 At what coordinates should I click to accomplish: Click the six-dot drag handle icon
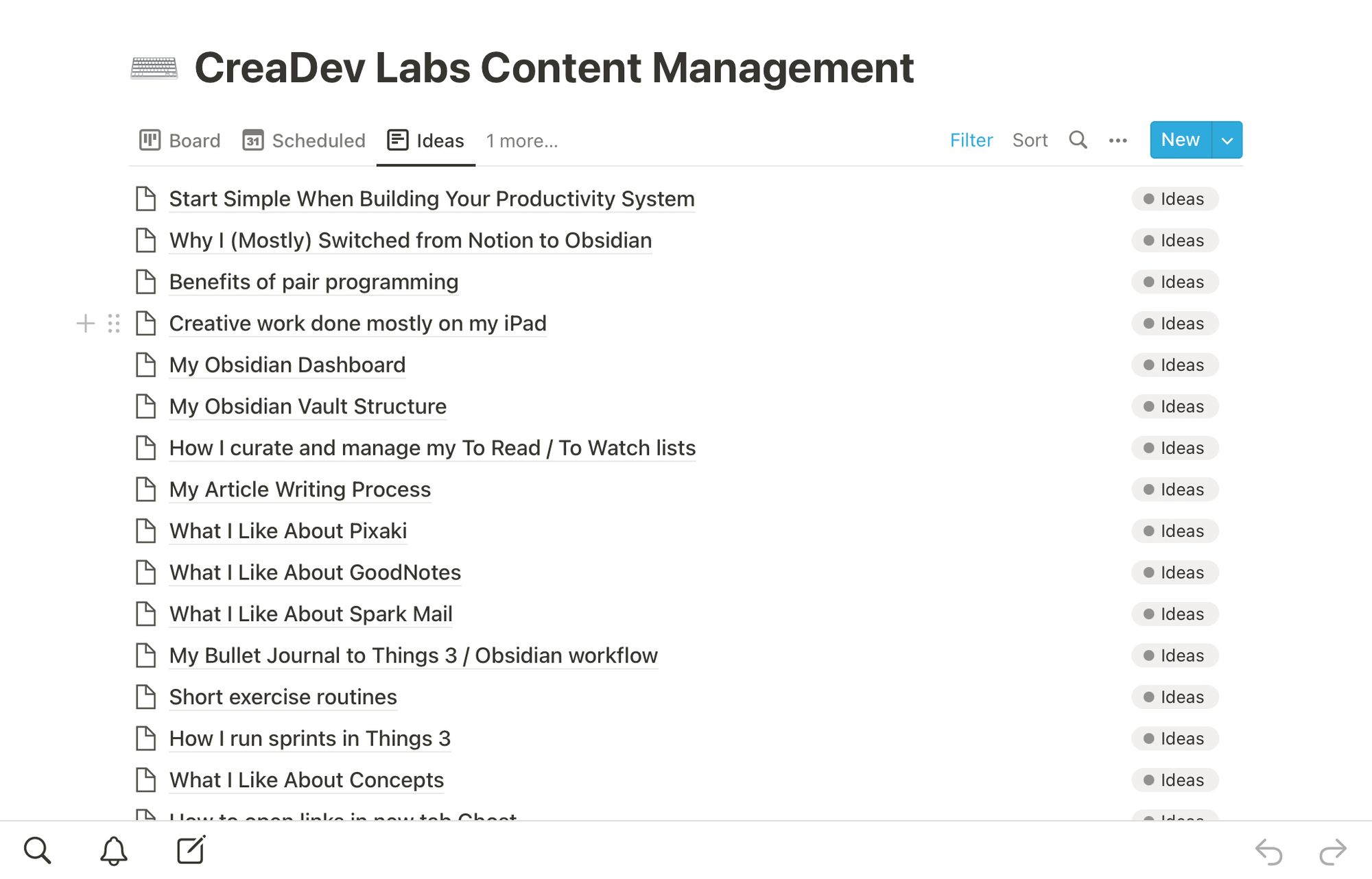114,323
